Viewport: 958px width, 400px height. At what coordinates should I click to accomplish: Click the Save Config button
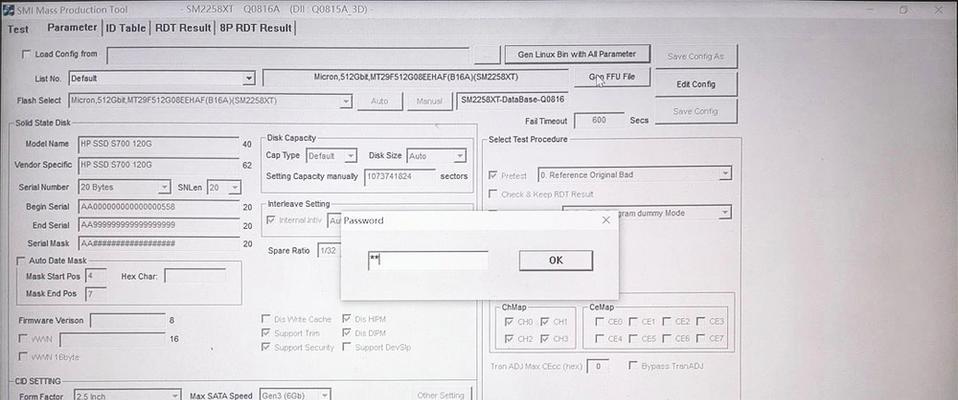click(695, 112)
